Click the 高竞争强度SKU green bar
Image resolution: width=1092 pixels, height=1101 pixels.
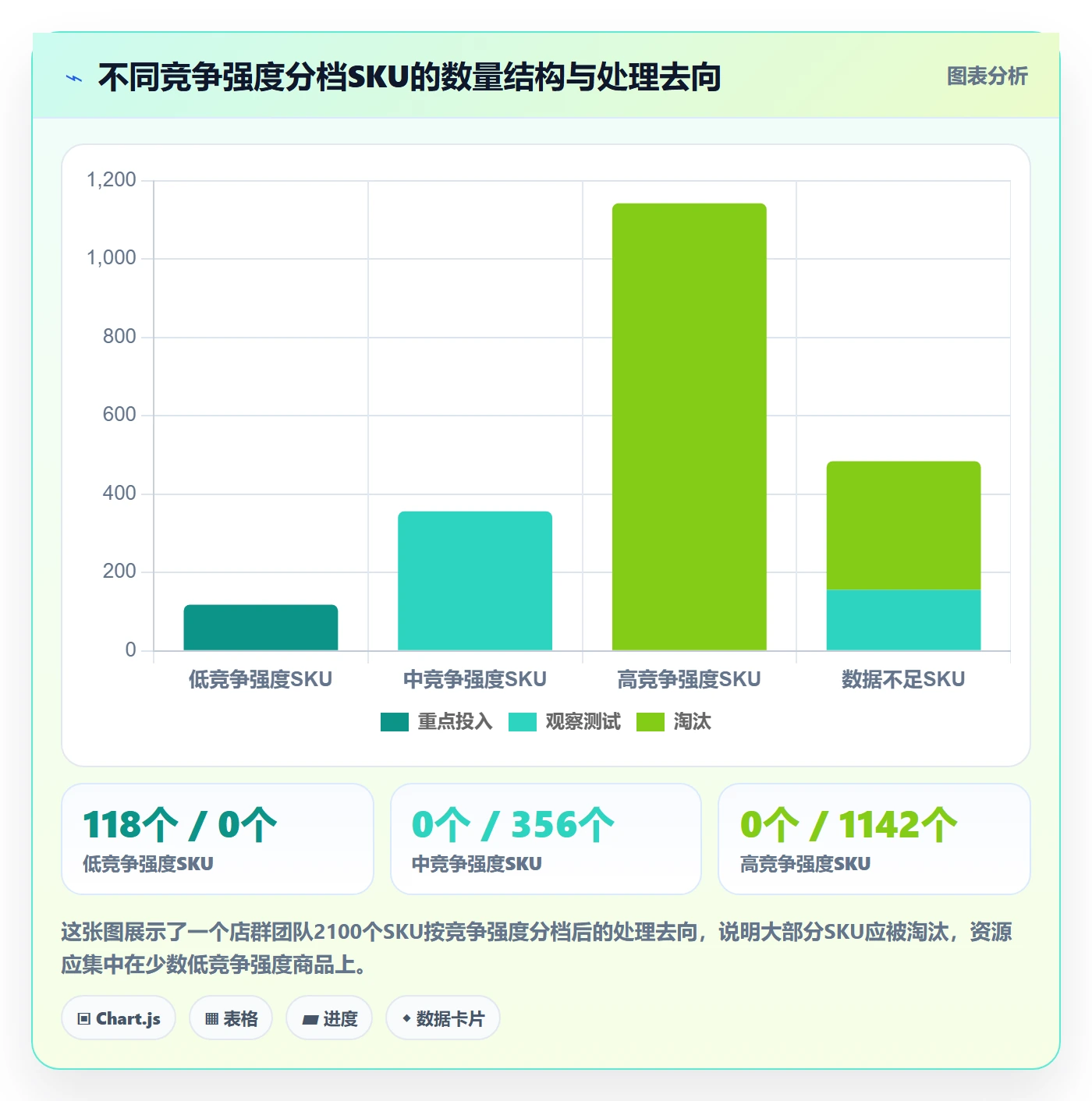pos(690,427)
